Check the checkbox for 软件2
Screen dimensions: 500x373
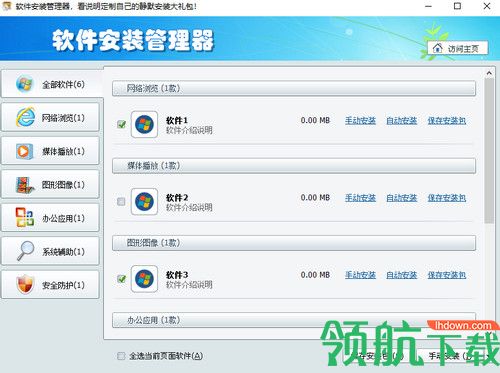121,202
